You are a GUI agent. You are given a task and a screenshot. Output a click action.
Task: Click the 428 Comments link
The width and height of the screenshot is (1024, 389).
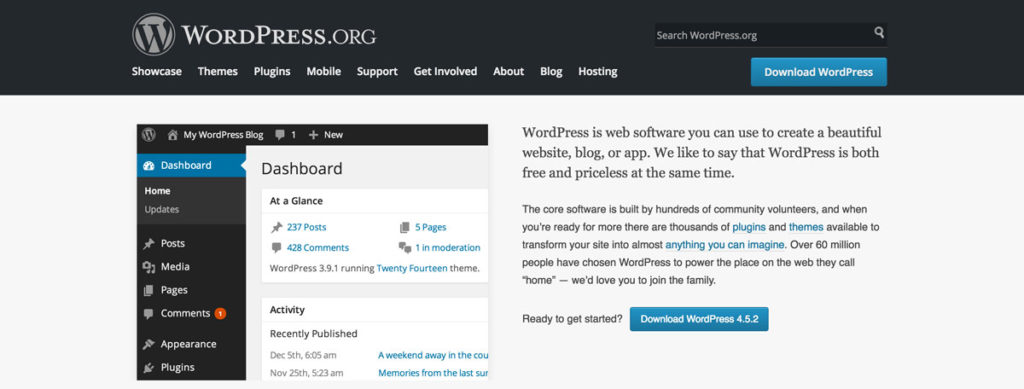(x=317, y=248)
